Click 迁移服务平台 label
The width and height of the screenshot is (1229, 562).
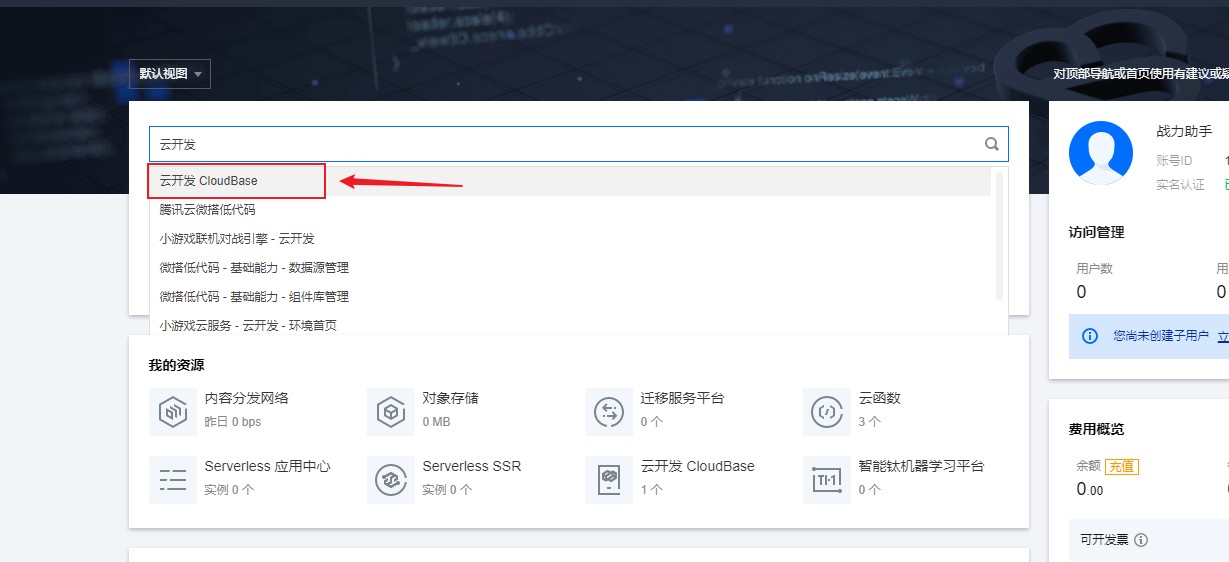pyautogui.click(x=682, y=398)
